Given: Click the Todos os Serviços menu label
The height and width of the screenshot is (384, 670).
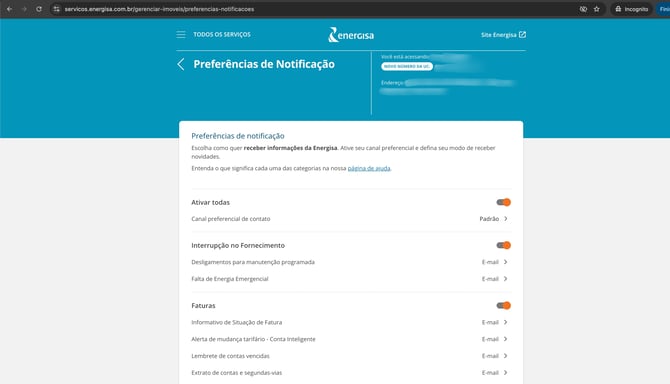Looking at the screenshot, I should [222, 35].
